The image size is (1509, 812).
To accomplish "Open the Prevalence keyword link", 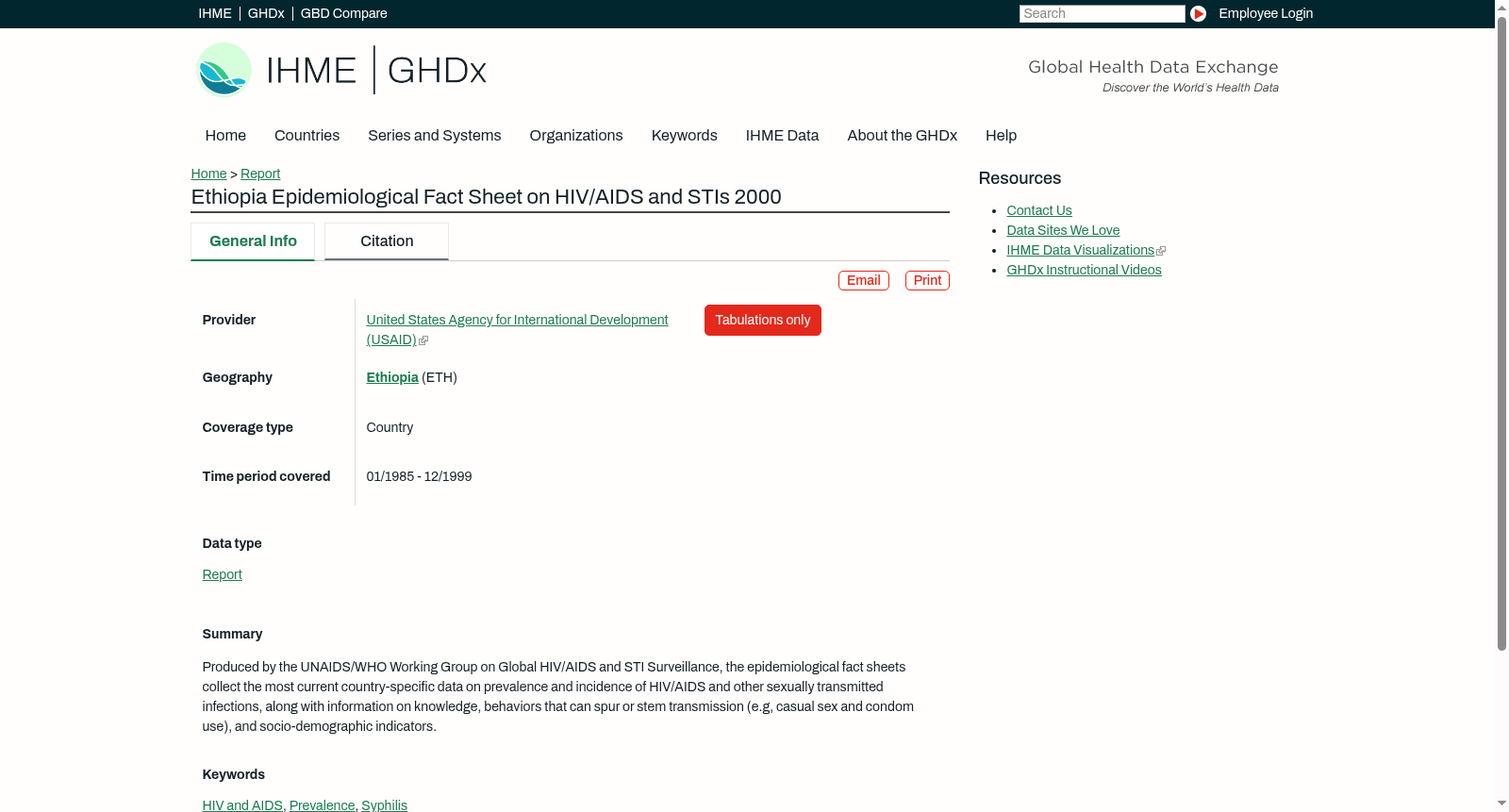I will (322, 805).
